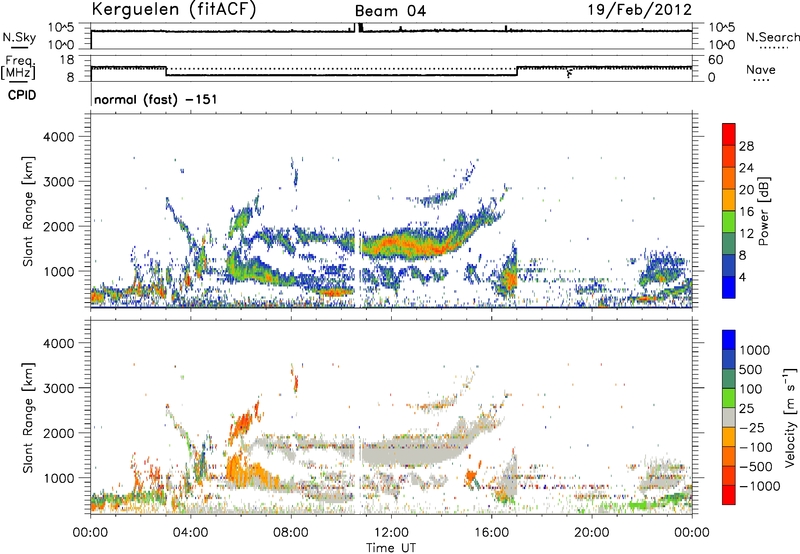Click the red top segment of the power colorbar
The image size is (800, 554).
[x=729, y=134]
